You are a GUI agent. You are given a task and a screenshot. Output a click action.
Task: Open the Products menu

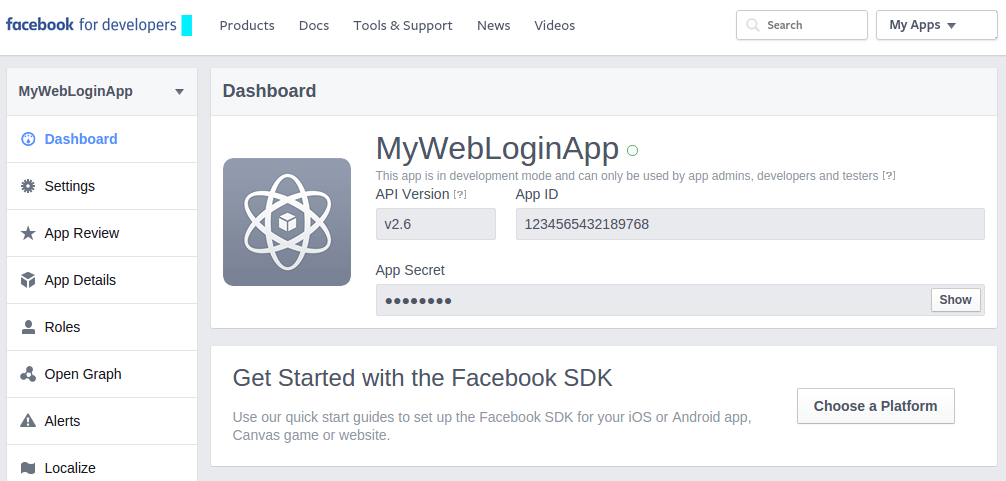tap(247, 26)
